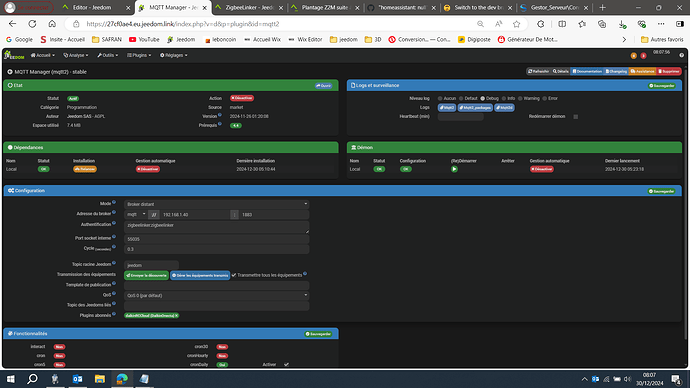Open the Jeedom help question-mark icon
This screenshot has height=388, width=690.
681,55
